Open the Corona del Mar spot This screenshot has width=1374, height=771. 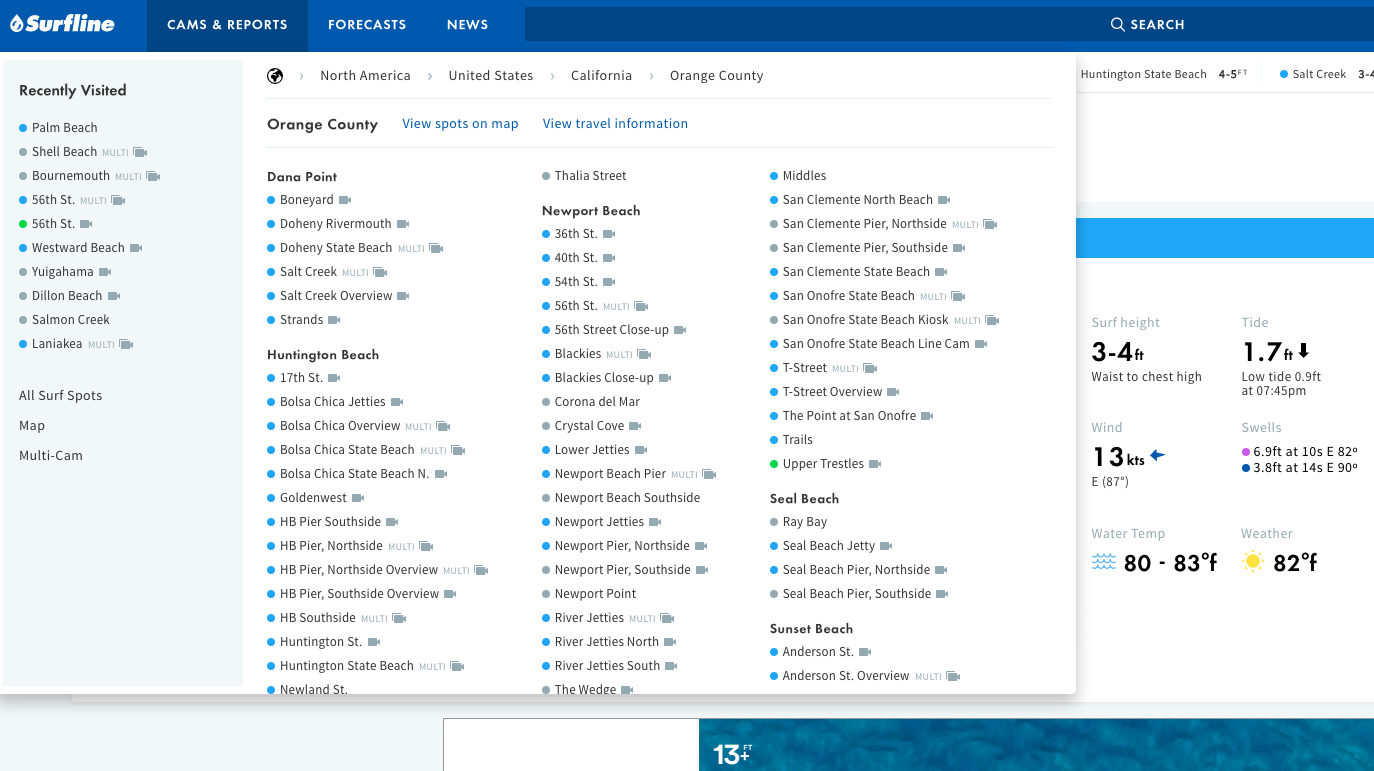coord(597,402)
